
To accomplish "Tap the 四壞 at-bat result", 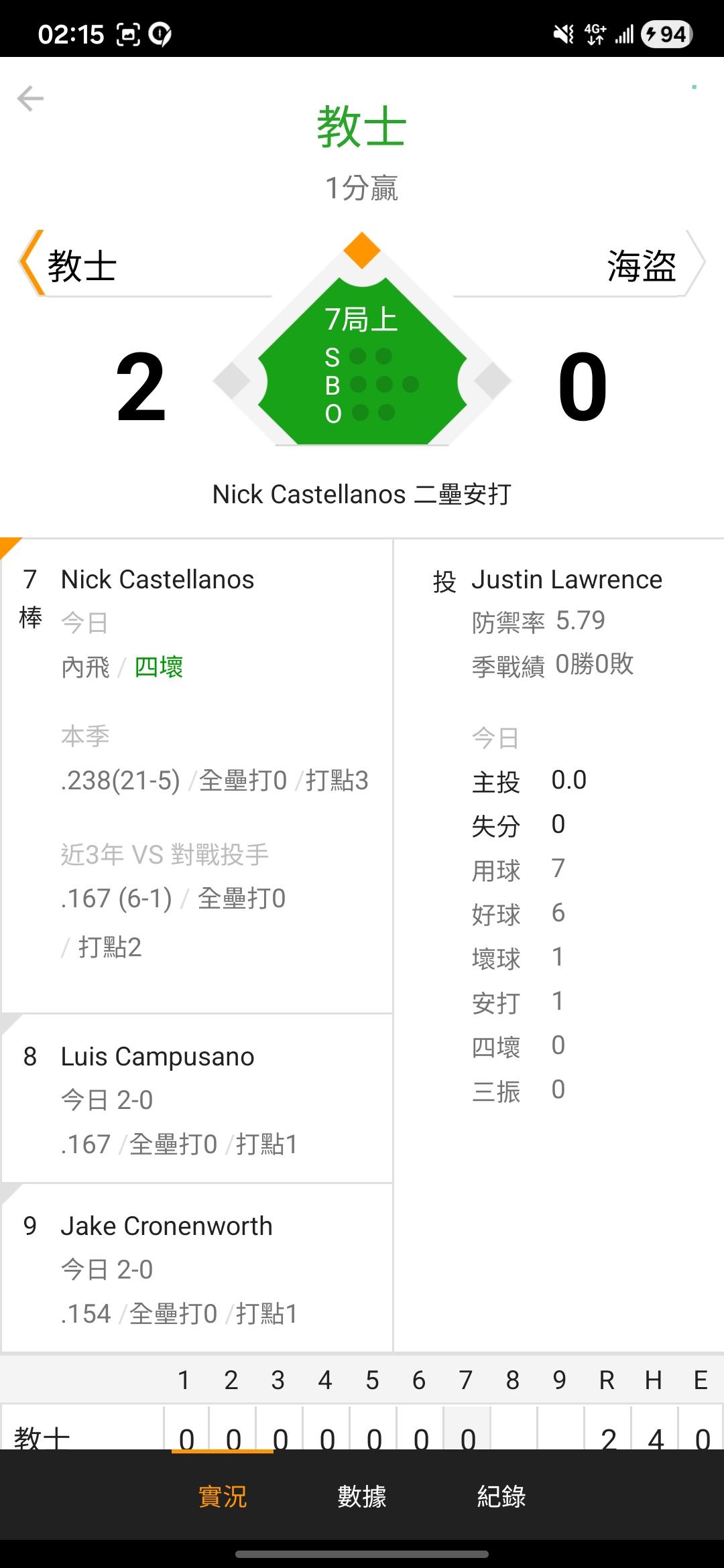I will click(x=159, y=667).
